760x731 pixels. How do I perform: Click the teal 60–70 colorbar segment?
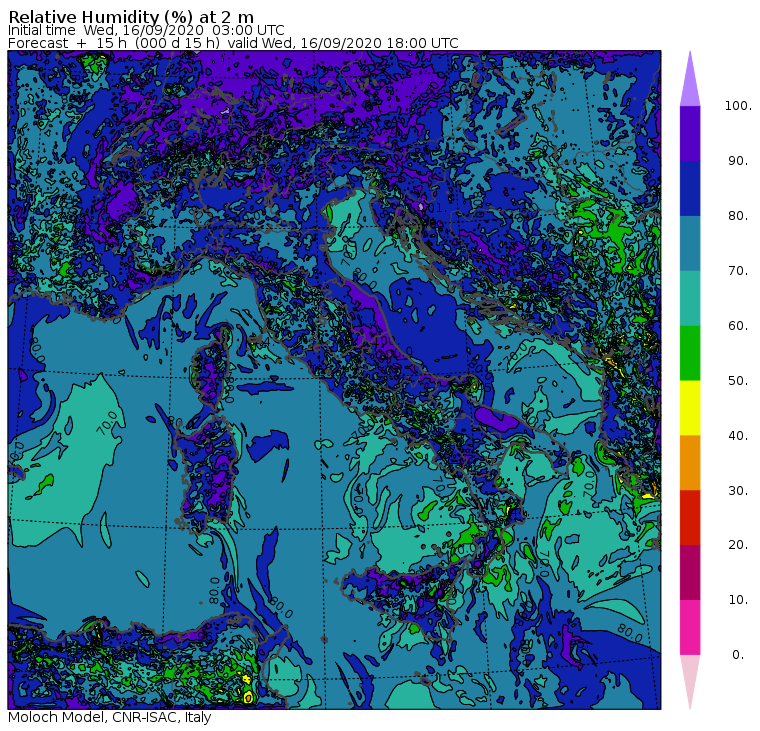pos(690,298)
